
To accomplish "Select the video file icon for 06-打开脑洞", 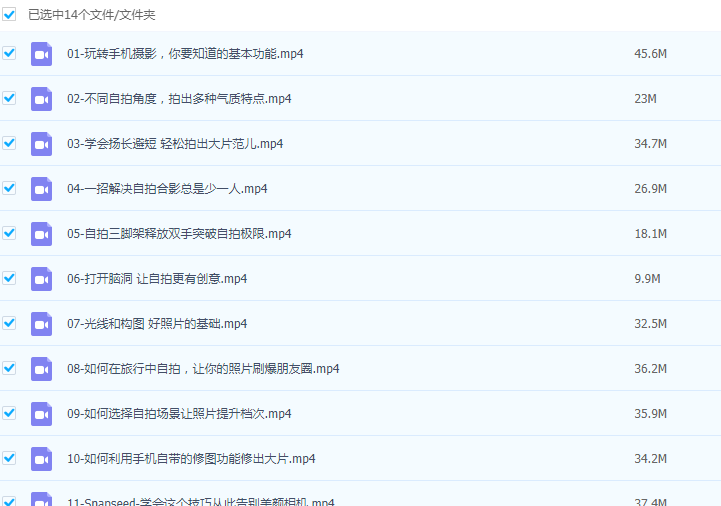I will [41, 279].
